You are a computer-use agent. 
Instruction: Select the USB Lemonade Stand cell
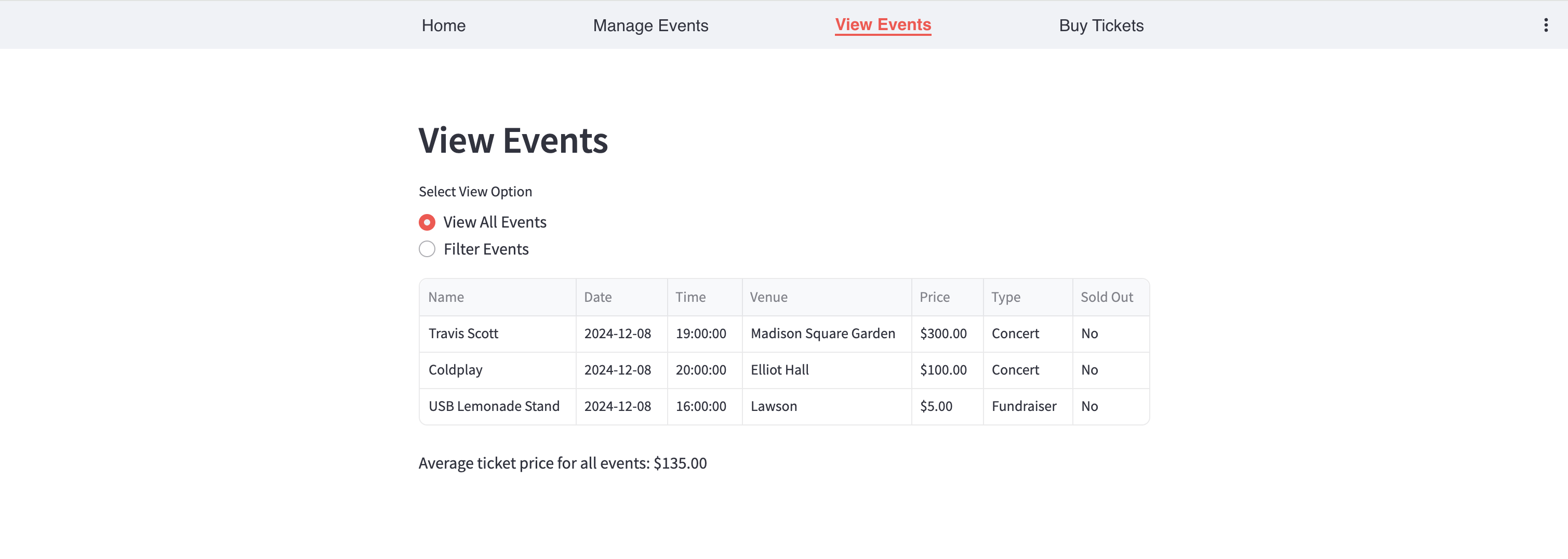click(x=497, y=406)
